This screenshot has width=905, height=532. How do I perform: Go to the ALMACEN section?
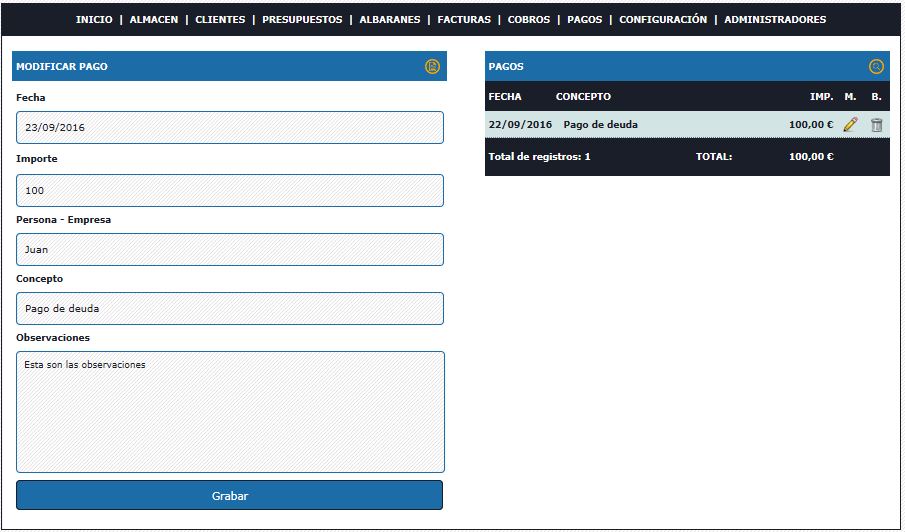(152, 20)
